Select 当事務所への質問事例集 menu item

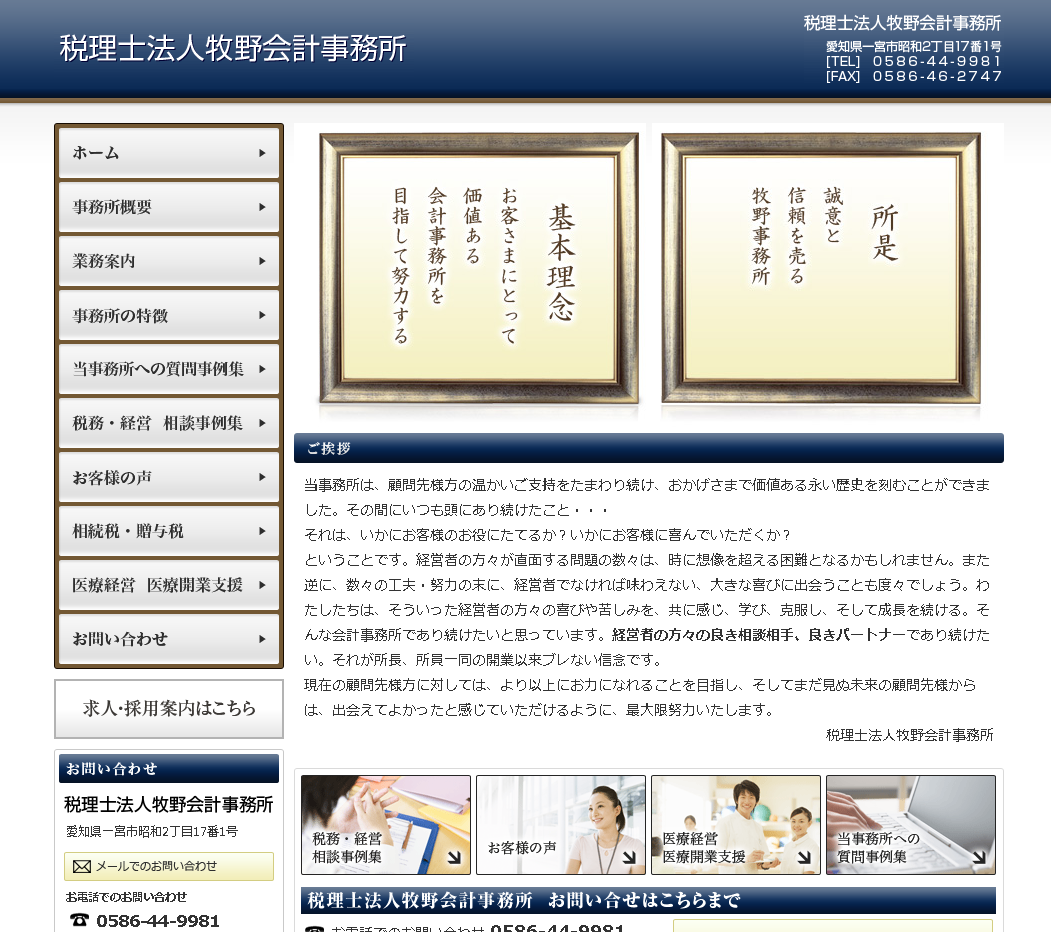tap(166, 369)
